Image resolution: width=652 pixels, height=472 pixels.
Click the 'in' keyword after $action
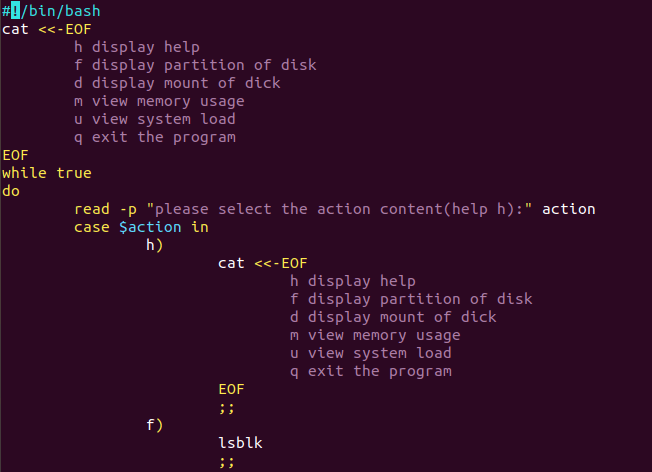point(200,227)
